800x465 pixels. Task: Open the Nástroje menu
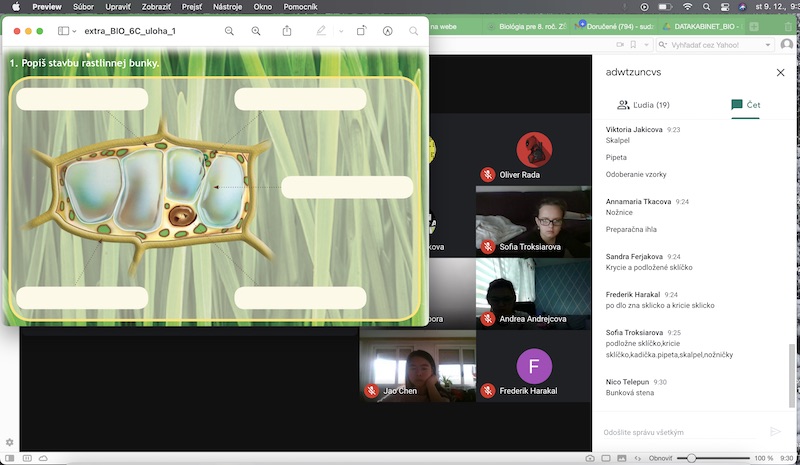click(228, 7)
